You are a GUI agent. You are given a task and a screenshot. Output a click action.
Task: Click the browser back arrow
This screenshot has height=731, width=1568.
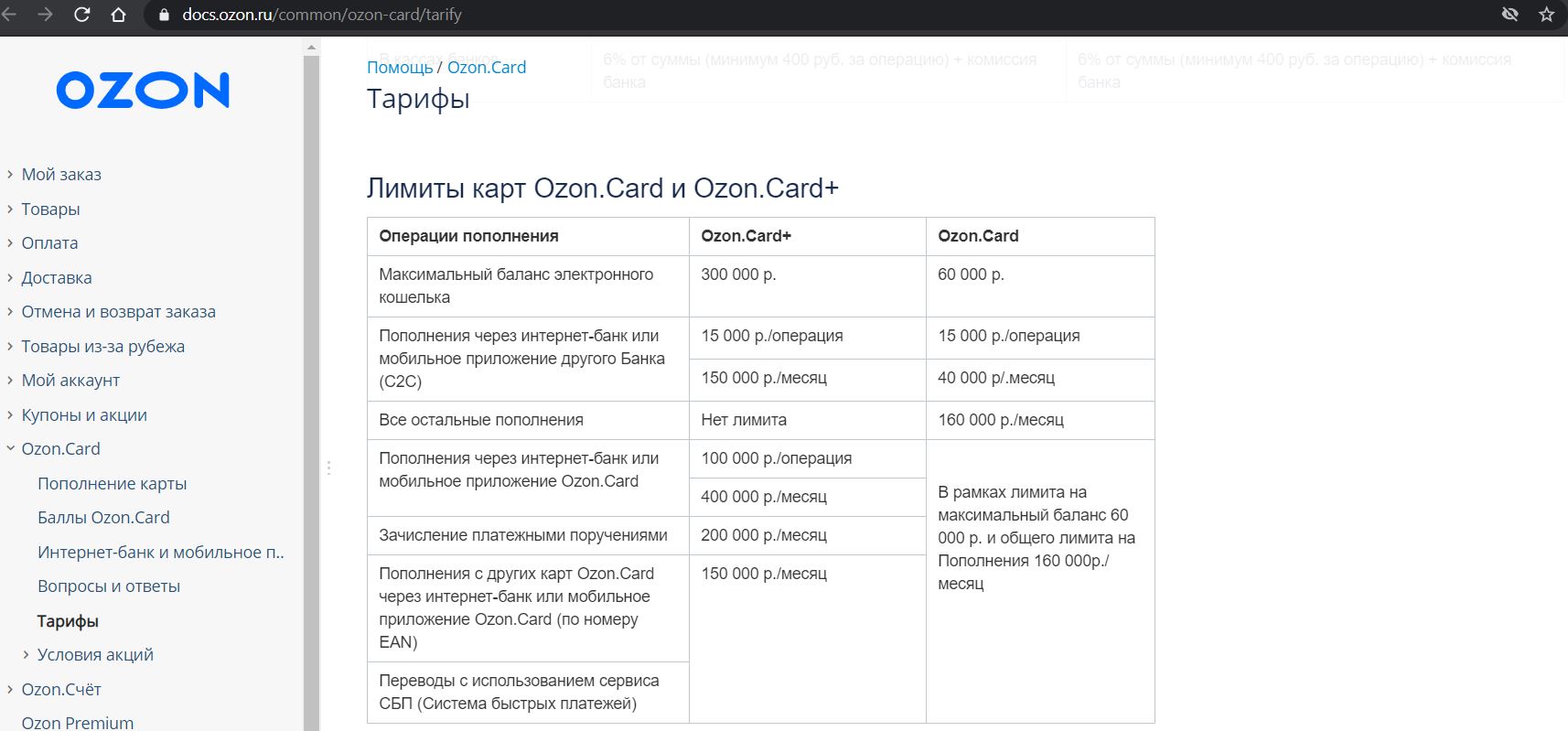(9, 15)
